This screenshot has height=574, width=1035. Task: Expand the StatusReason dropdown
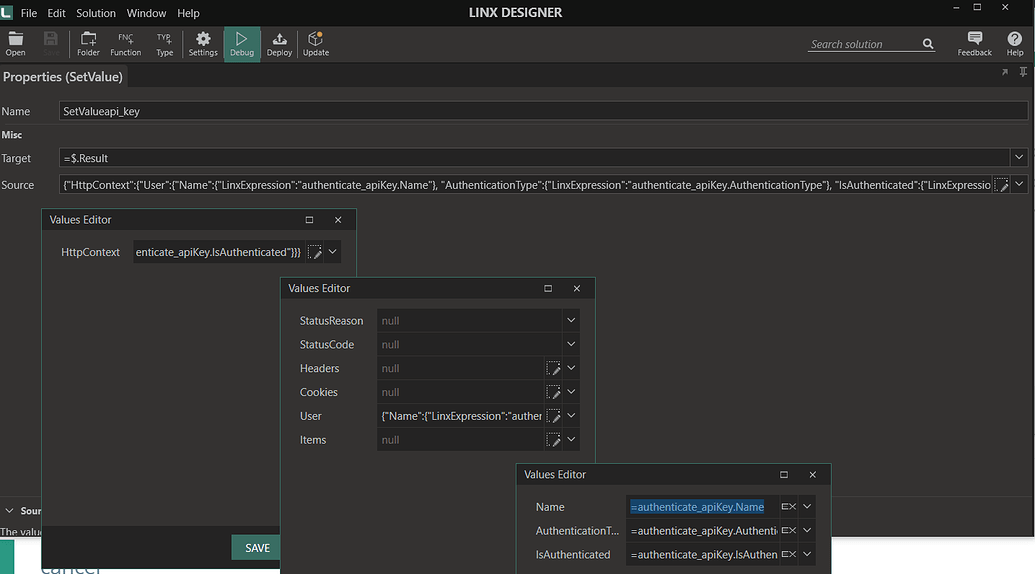point(571,321)
